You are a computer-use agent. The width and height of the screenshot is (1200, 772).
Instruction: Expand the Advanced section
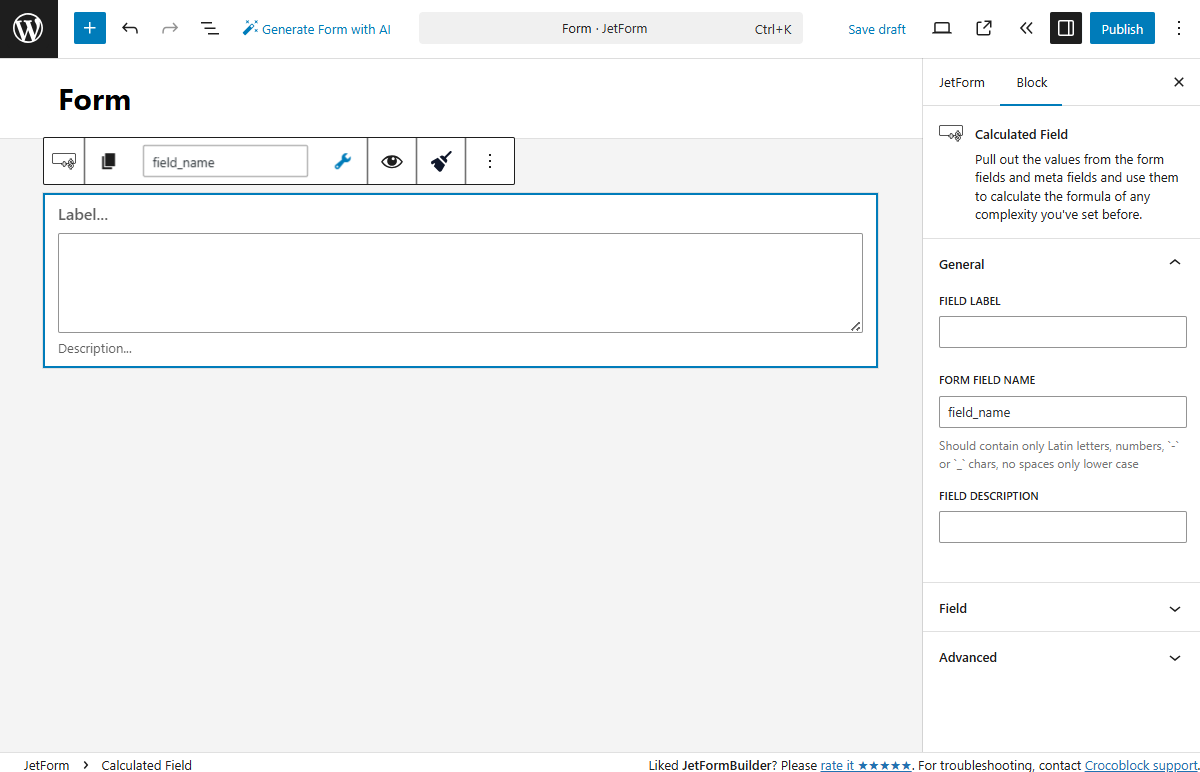1062,657
